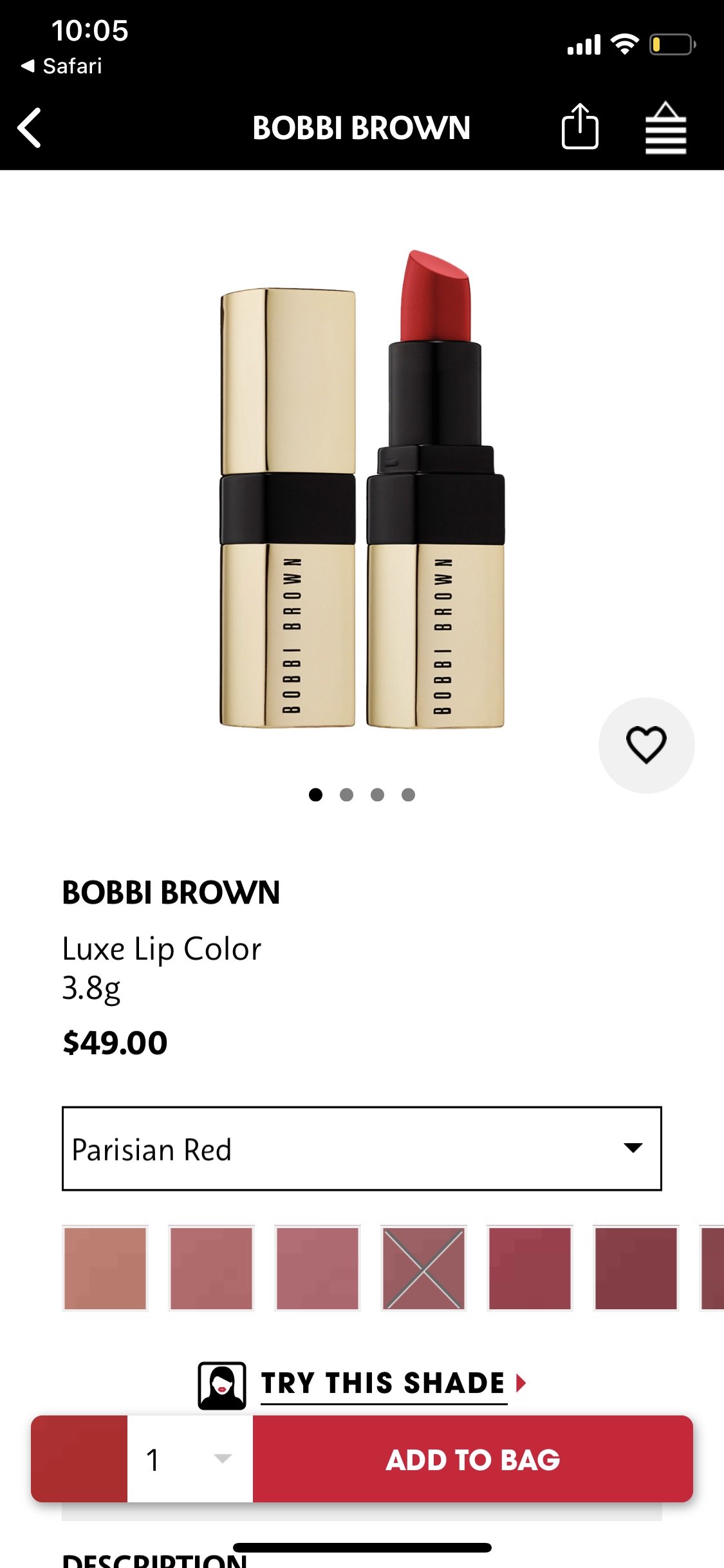724x1568 pixels.
Task: Choose the second pink shade swatch
Action: 212,1268
